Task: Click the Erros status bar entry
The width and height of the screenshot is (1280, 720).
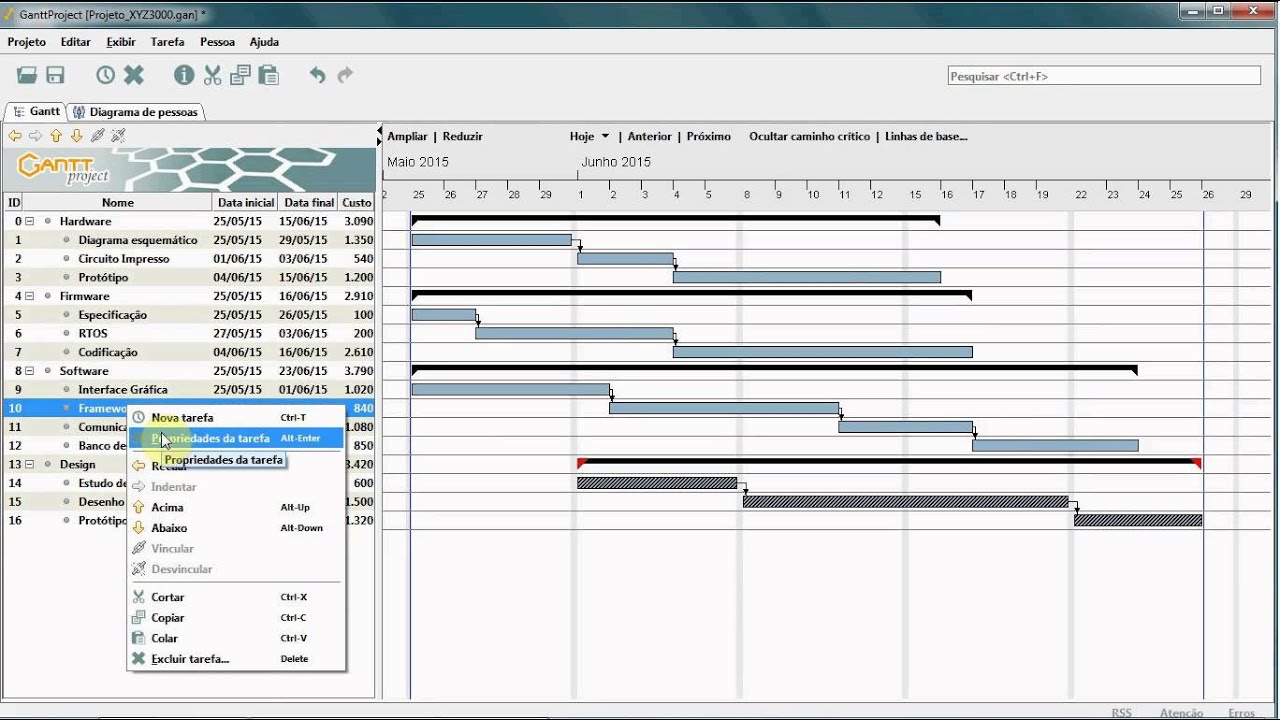Action: (1241, 713)
